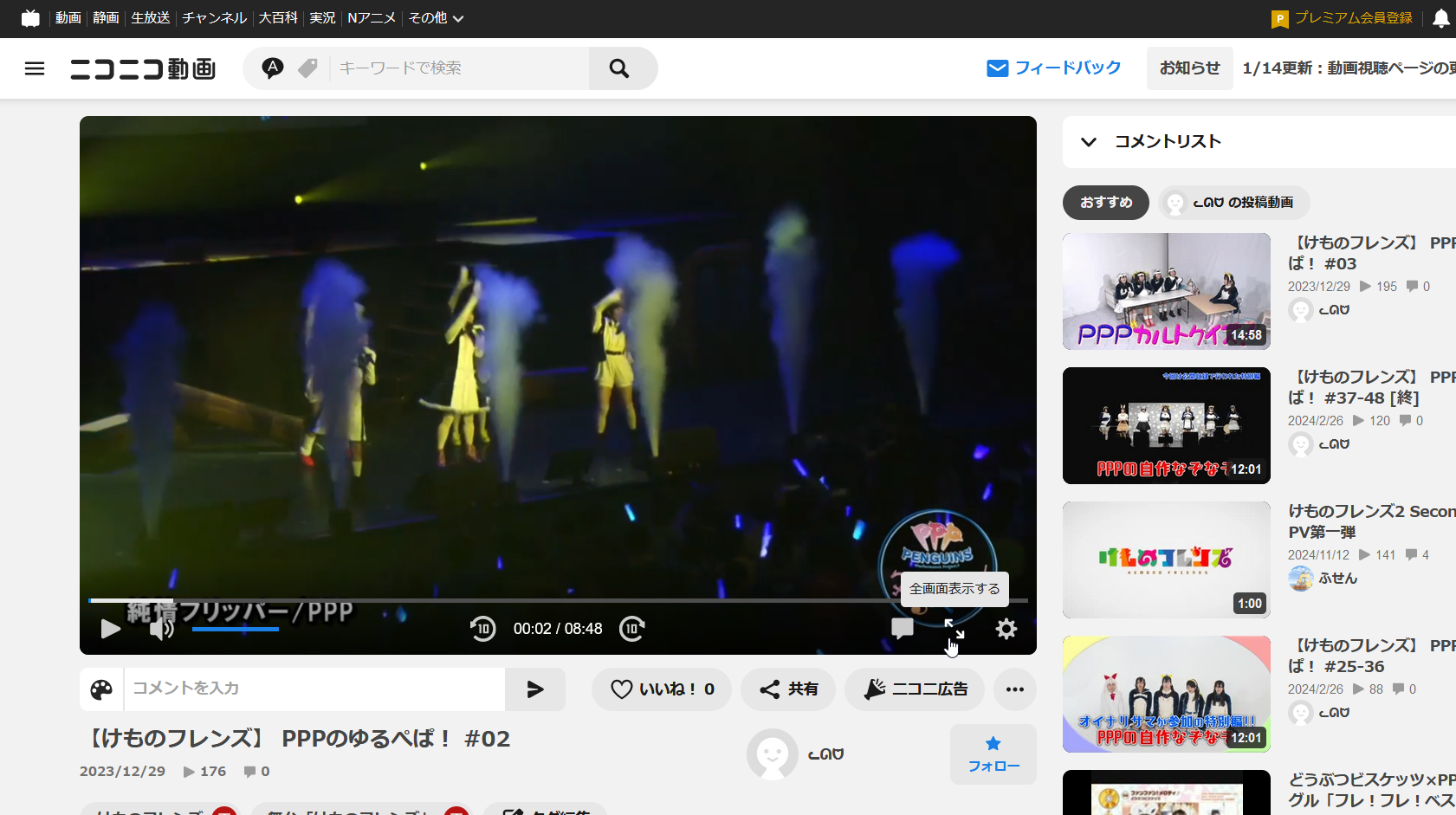Click the フォロー follow button

coord(993,754)
